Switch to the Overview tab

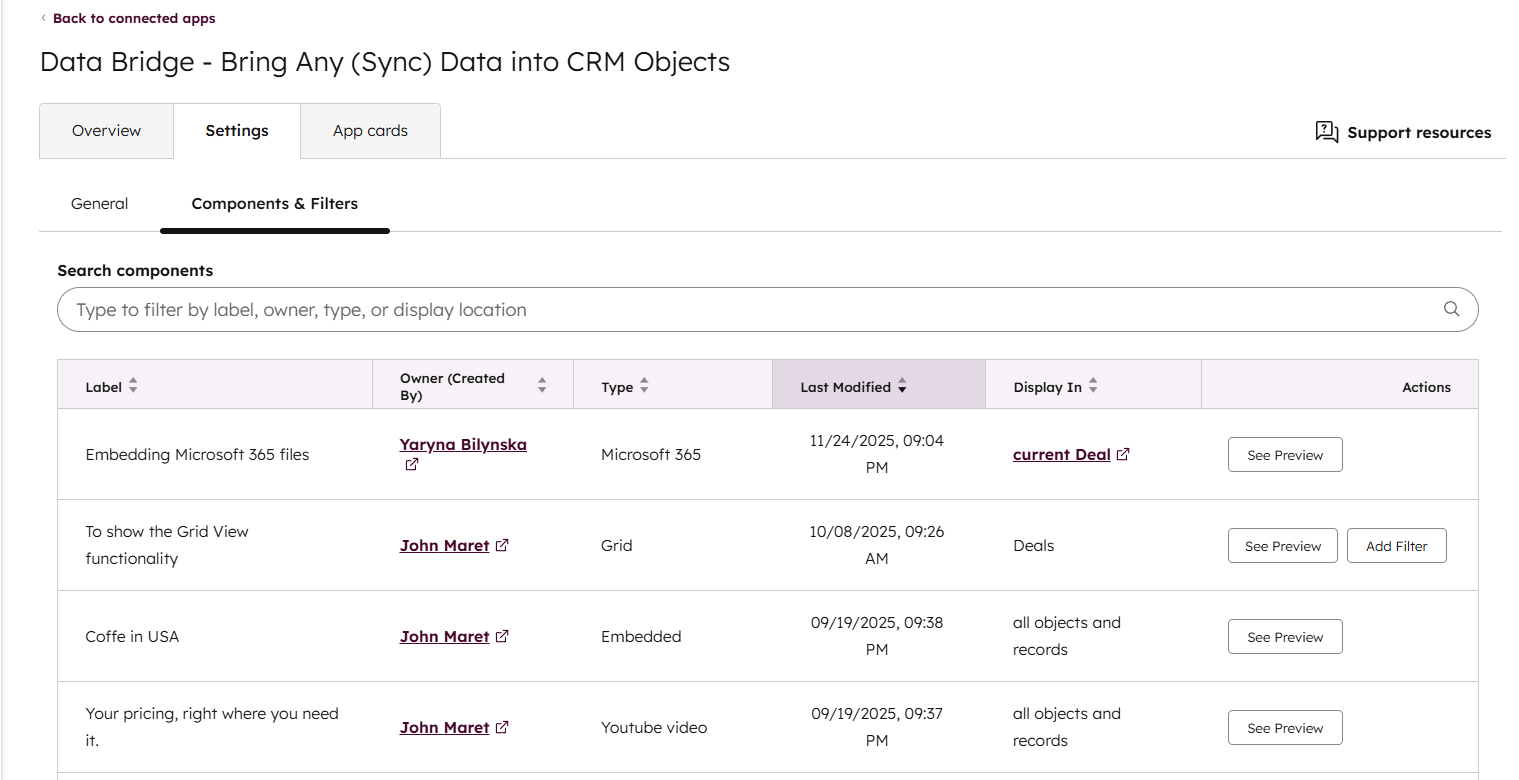click(x=106, y=131)
